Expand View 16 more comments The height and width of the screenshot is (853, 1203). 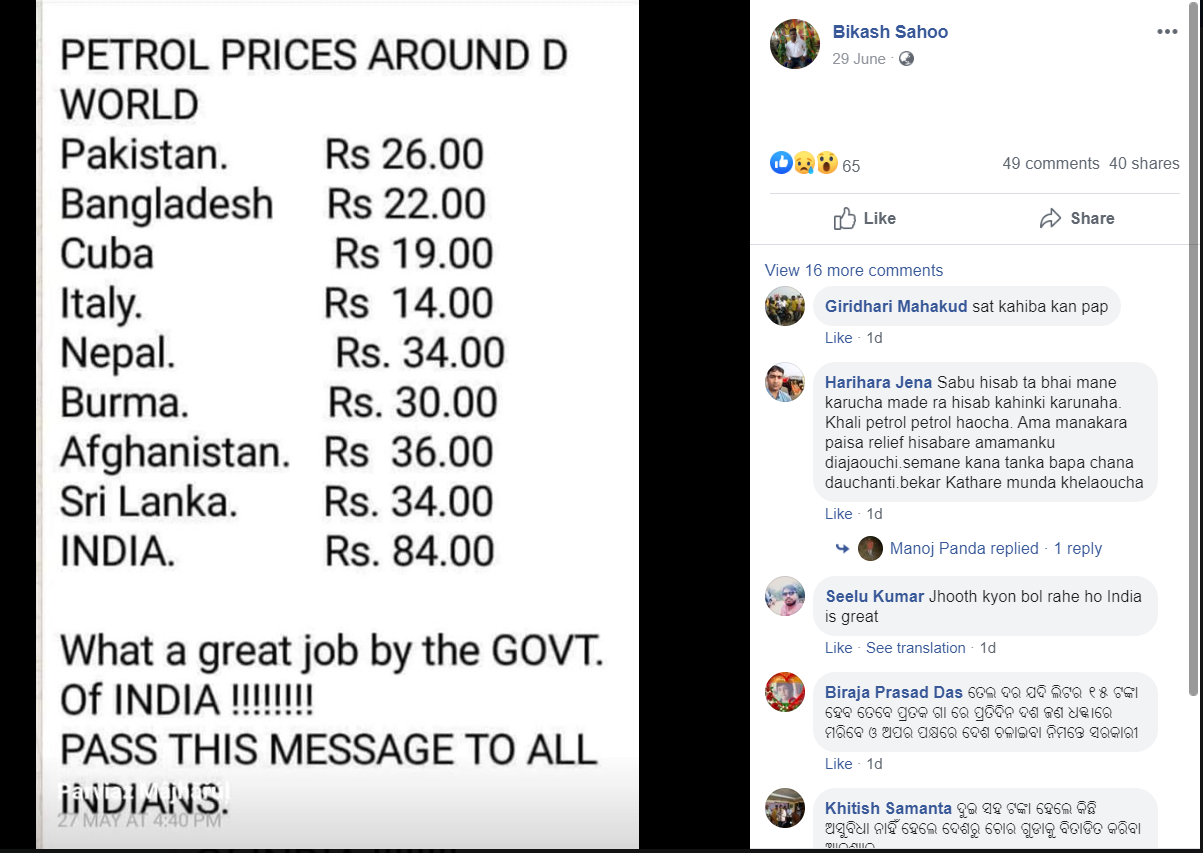coord(854,270)
